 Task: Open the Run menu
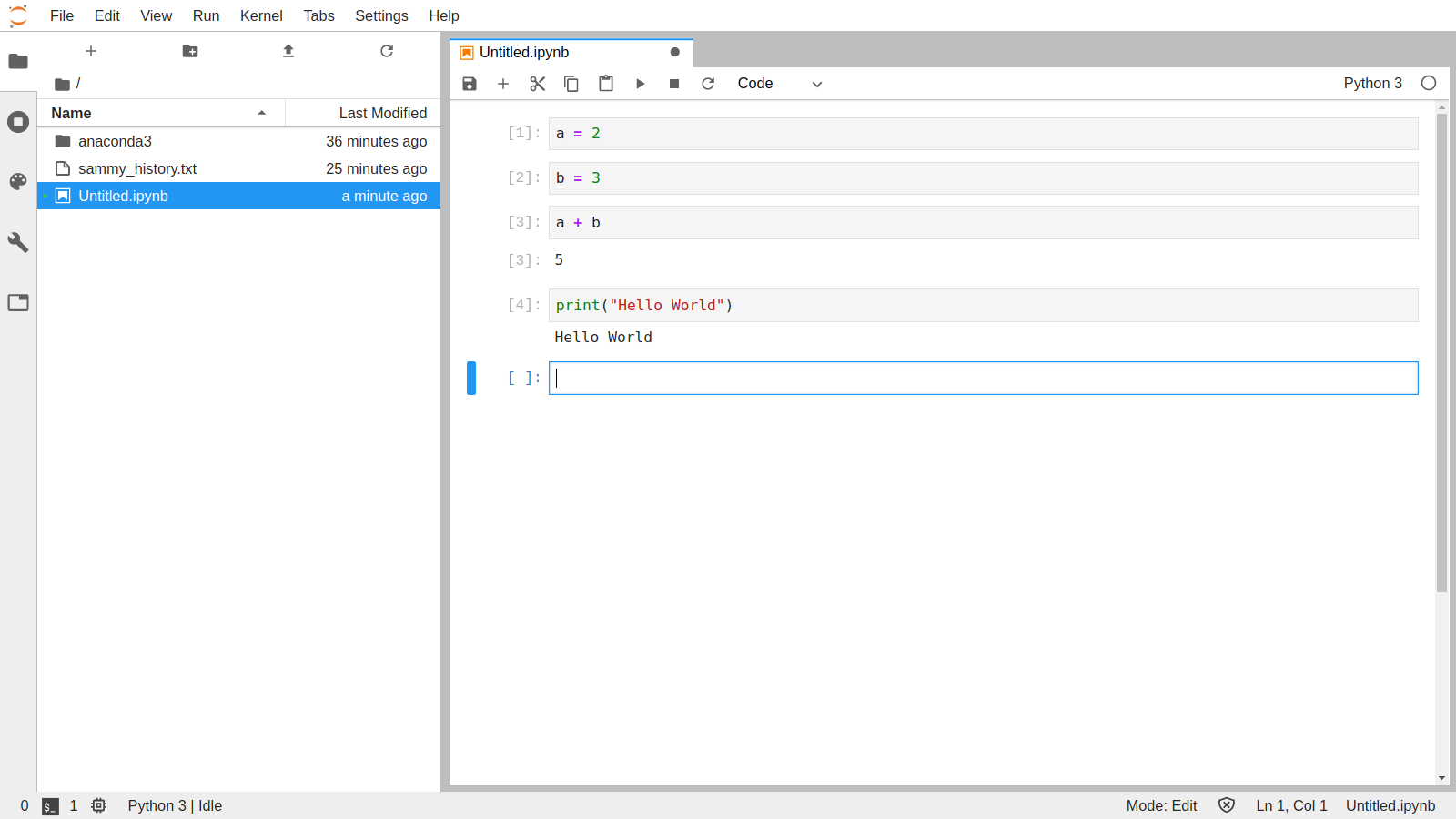[x=207, y=15]
